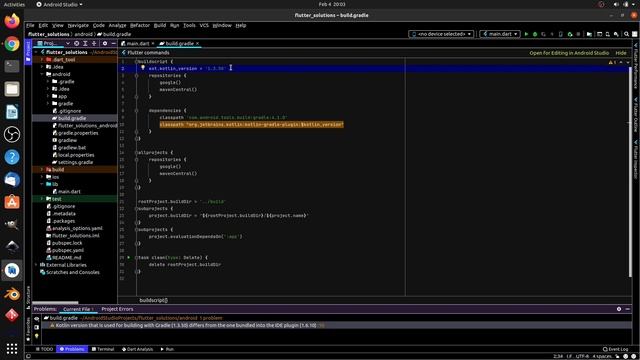Toggle the Flutter Outline side panel
Viewport: 640px width, 360px height.
click(636, 115)
